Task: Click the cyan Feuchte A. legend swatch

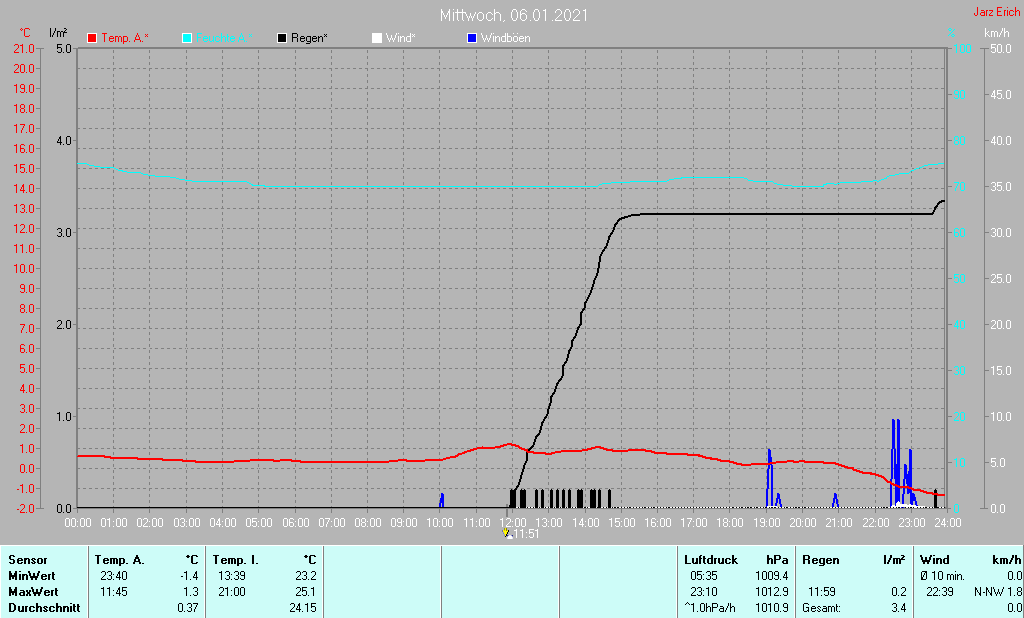Action: 187,39
